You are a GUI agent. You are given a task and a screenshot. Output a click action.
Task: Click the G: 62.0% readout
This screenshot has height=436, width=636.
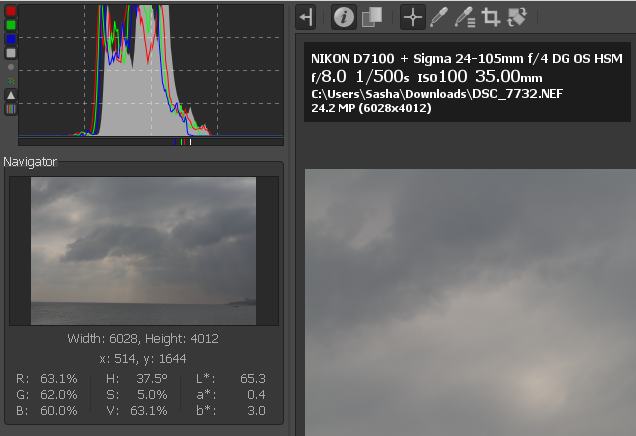[47, 394]
